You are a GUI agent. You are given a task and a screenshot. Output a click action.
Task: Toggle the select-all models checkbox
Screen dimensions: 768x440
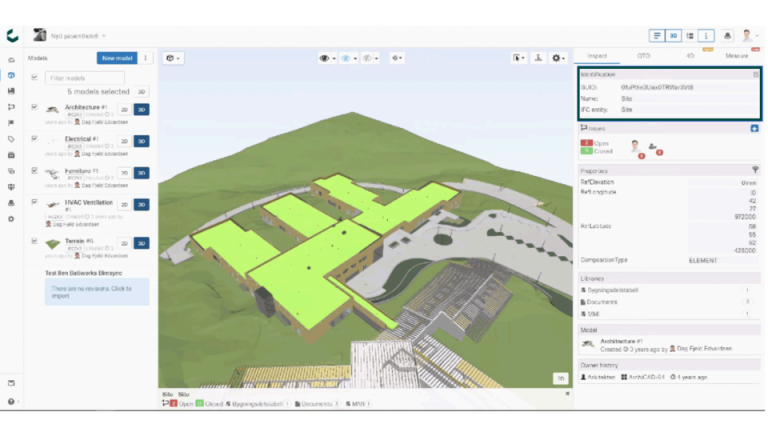click(35, 77)
